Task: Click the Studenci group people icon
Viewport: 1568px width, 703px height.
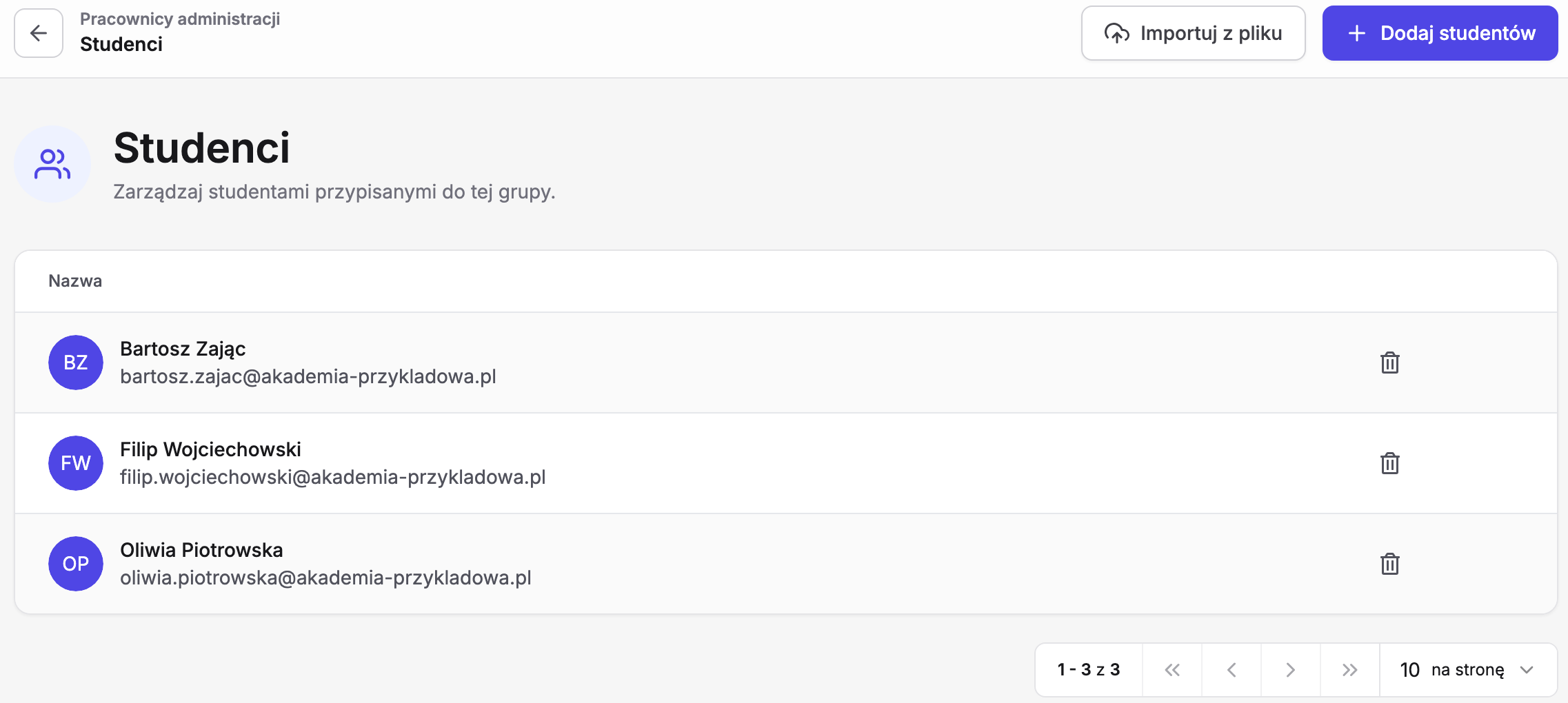Action: pyautogui.click(x=52, y=164)
